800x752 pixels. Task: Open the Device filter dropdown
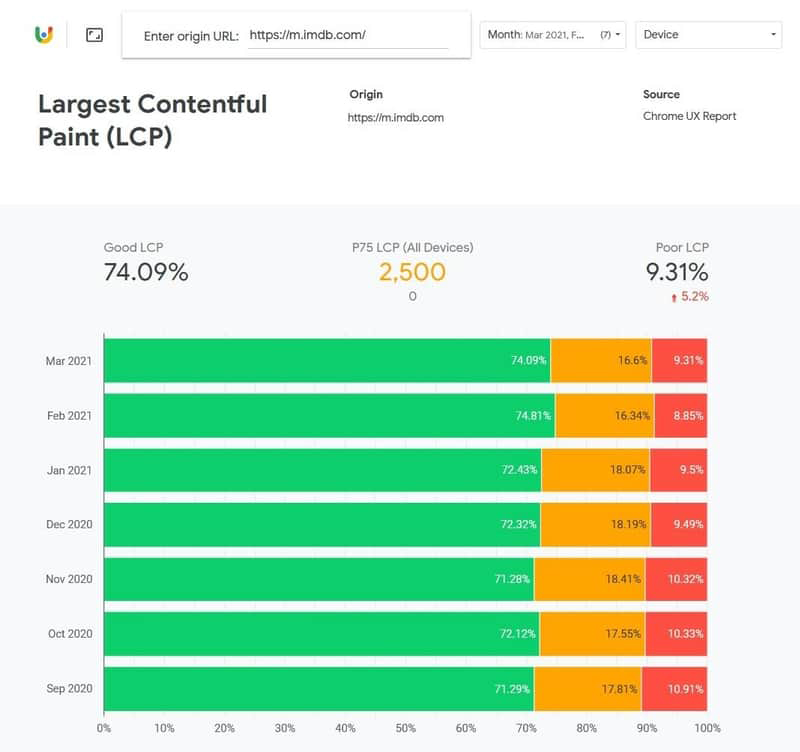[700, 34]
